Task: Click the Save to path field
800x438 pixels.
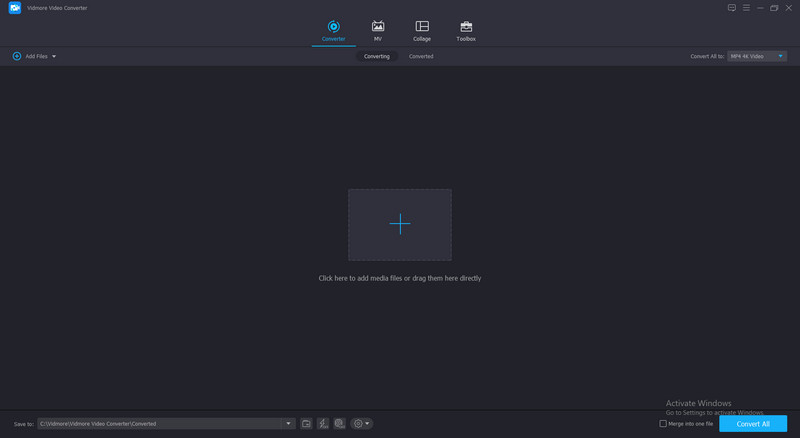Action: pos(160,424)
